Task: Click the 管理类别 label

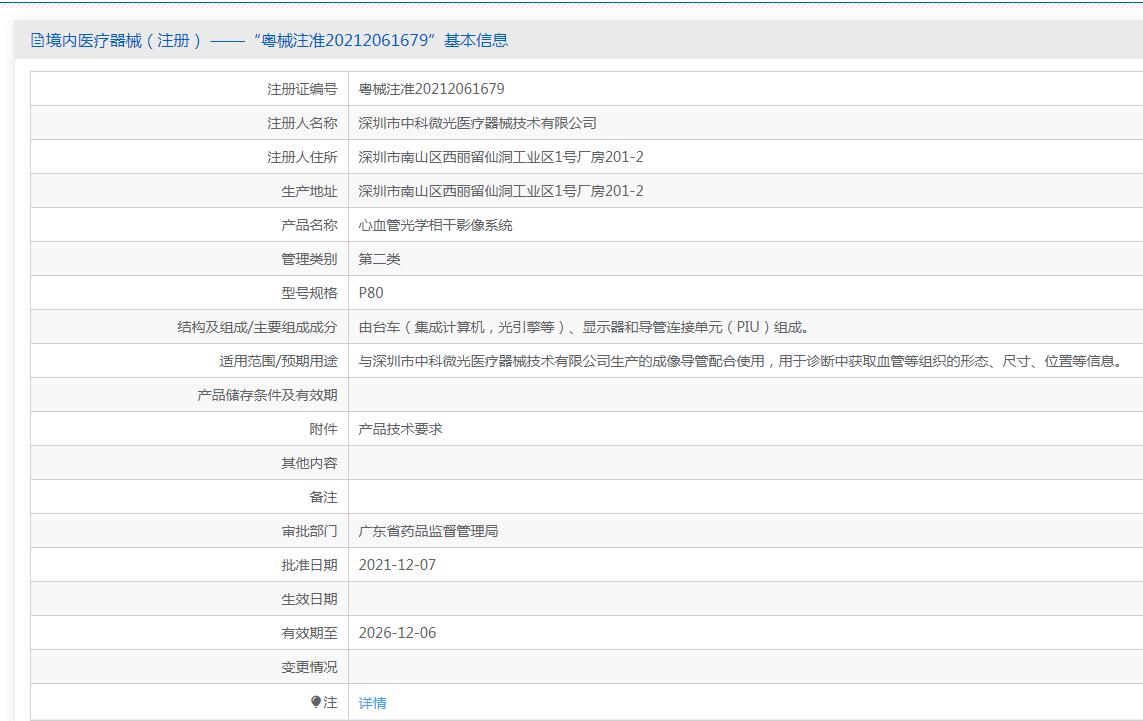Action: (x=309, y=259)
